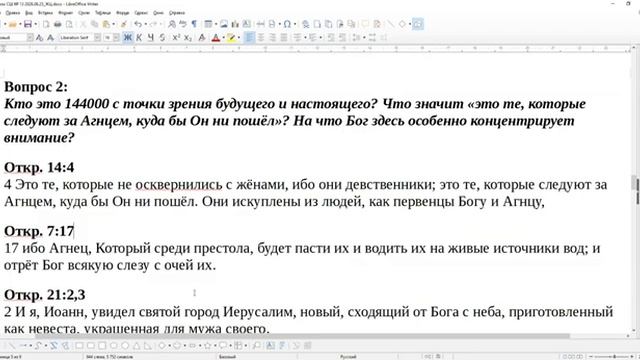This screenshot has height=360, width=640.
Task: Toggle Italic (К) formatting
Action: point(139,38)
